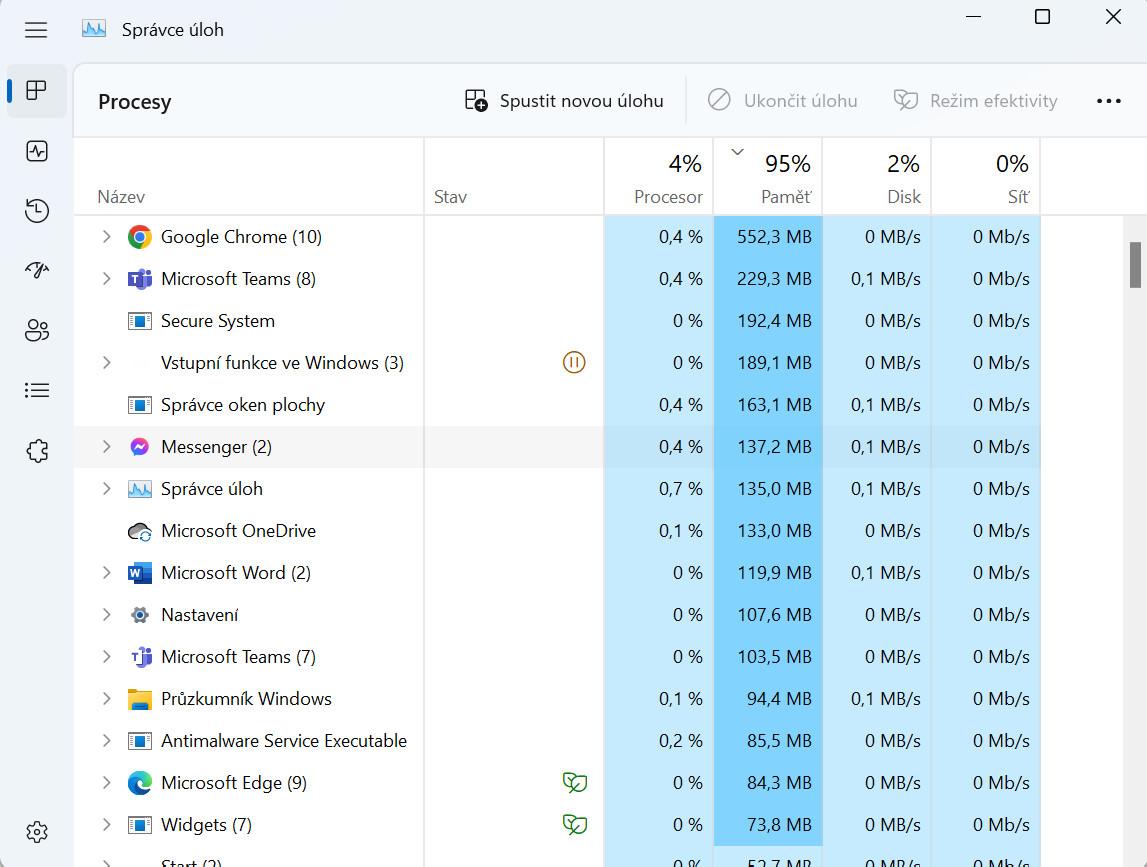Click the 229,3 MB memory value
Screen dimensions: 1147x867
(774, 279)
